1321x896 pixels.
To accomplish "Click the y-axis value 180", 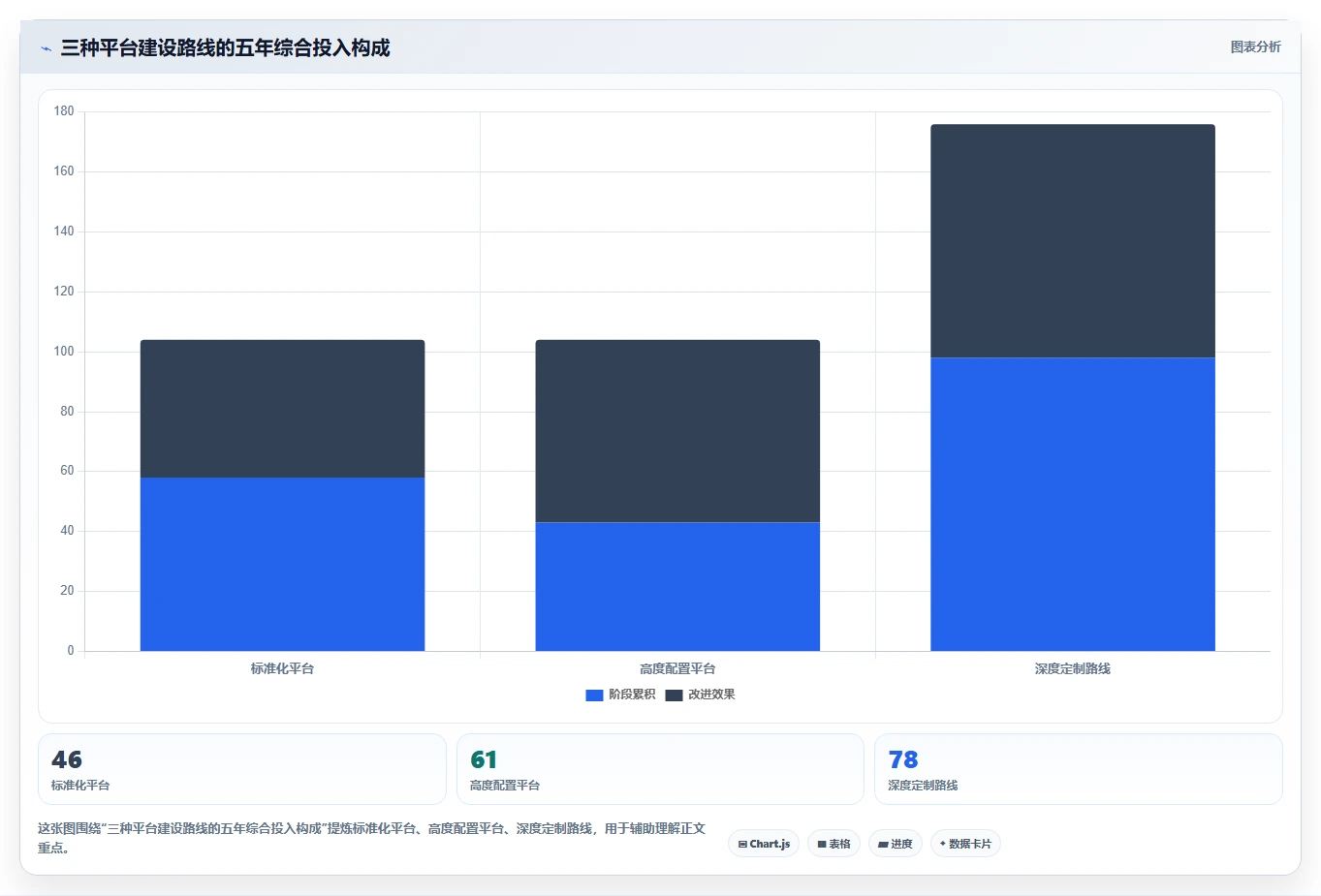I will coord(64,111).
